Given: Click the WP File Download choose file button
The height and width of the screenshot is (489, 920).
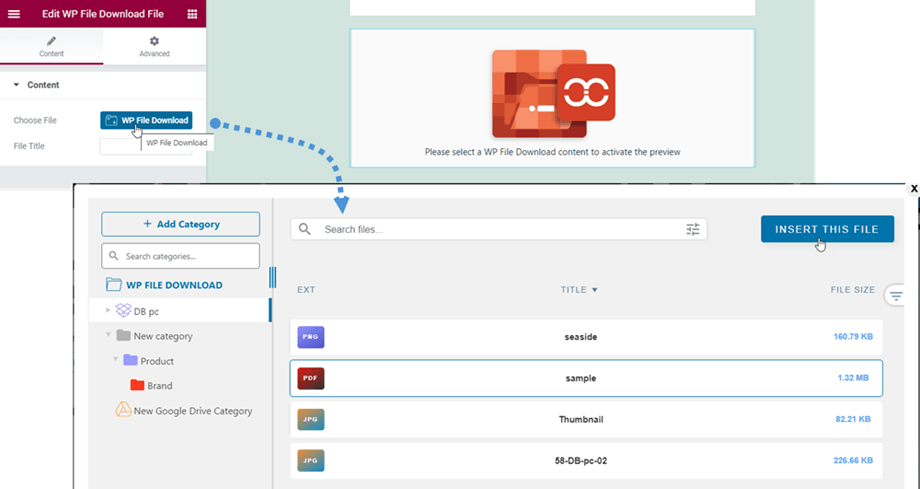Looking at the screenshot, I should point(145,120).
